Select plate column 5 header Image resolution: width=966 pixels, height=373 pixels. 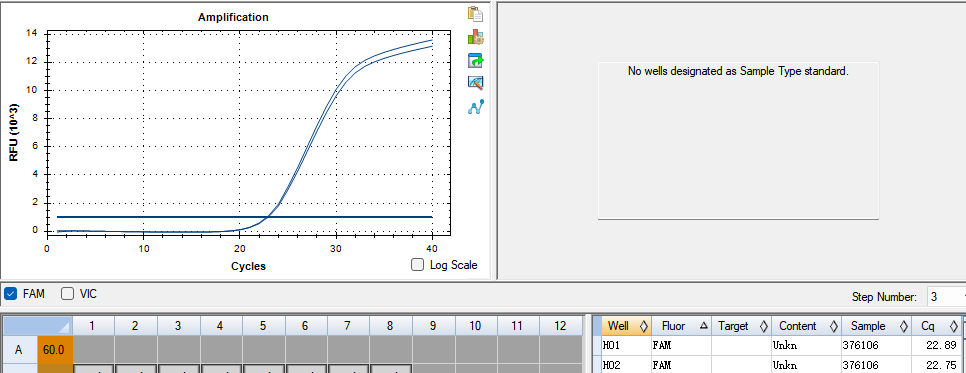tap(263, 326)
